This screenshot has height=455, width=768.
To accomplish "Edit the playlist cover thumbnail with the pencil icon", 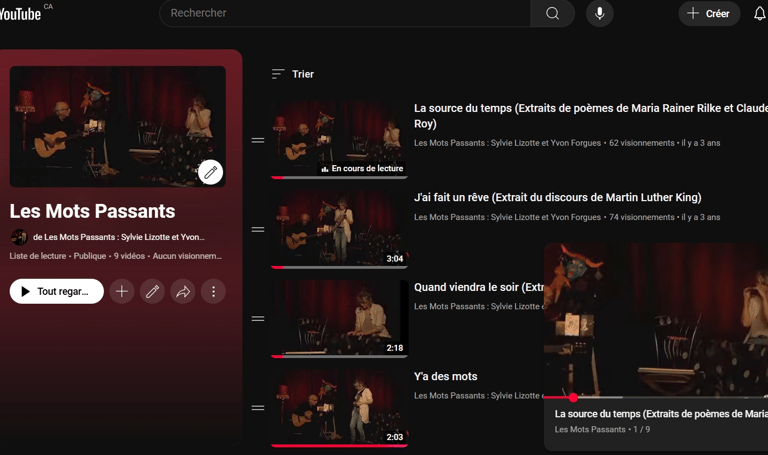I will click(211, 172).
